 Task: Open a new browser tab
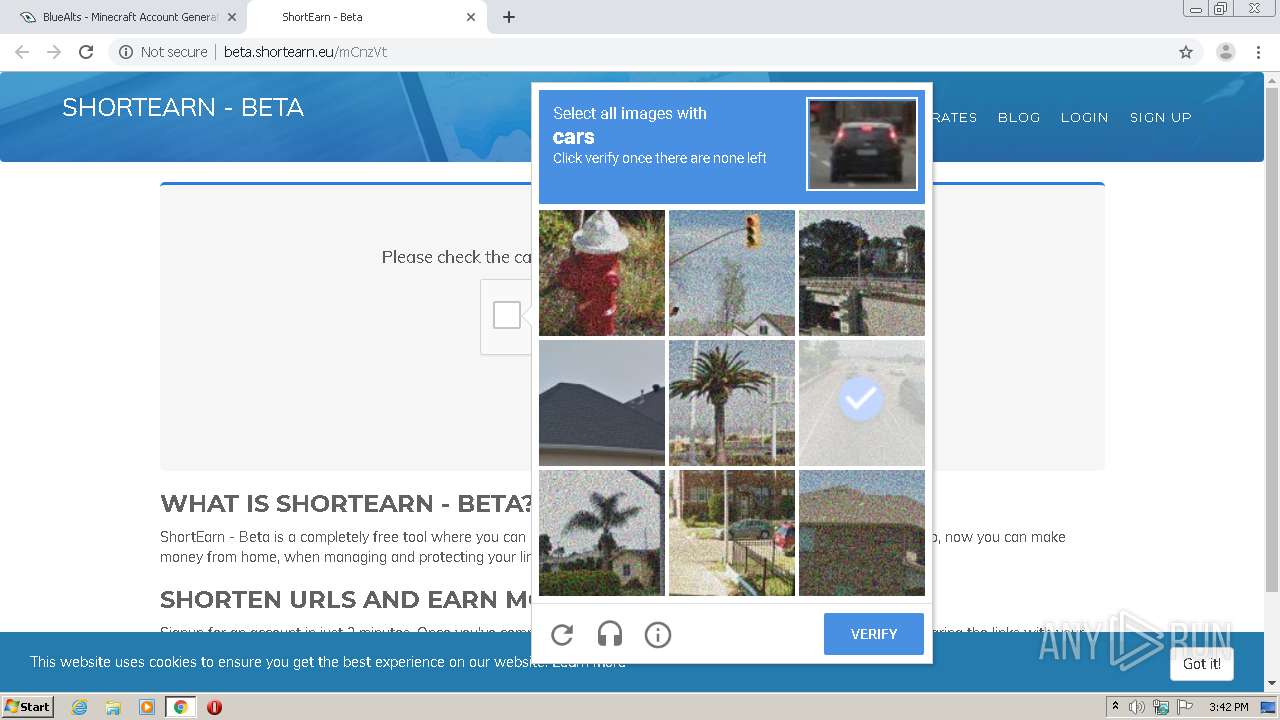coord(509,17)
